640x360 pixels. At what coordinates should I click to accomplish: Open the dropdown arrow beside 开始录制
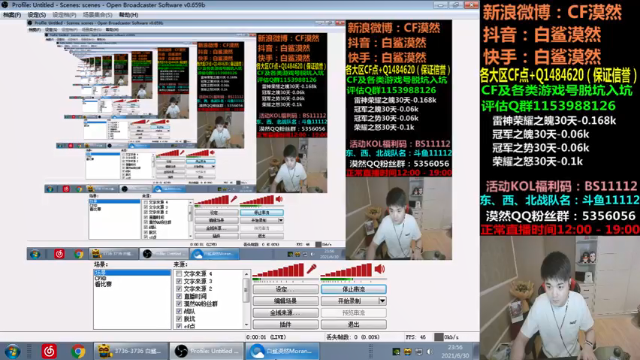point(382,301)
